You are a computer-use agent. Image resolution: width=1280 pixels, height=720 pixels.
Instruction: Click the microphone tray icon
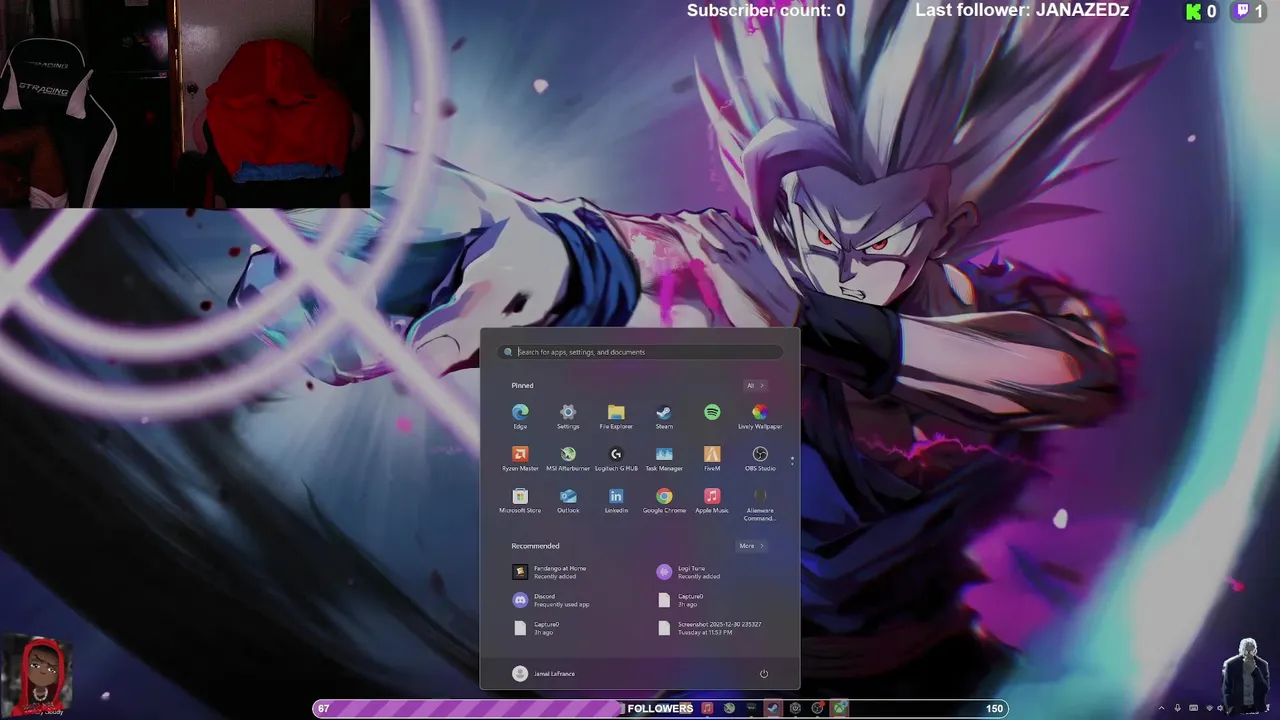click(x=1177, y=708)
